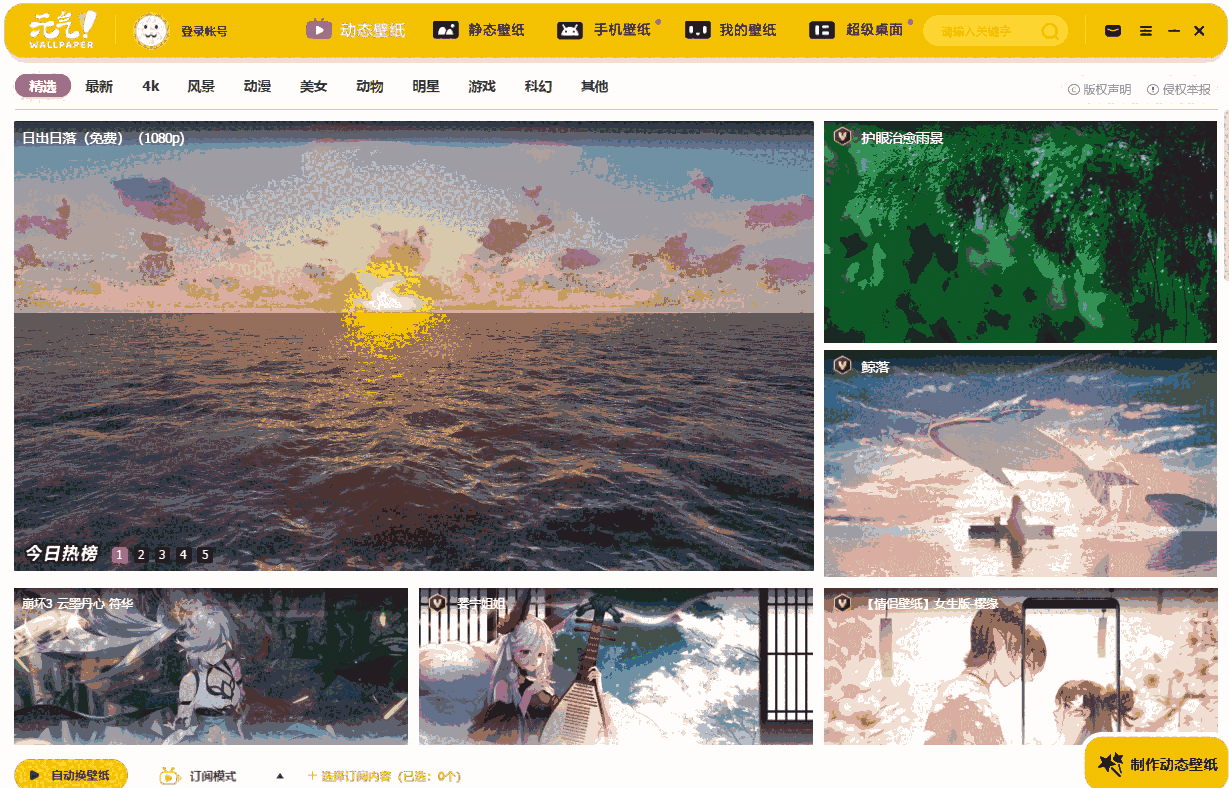Click the 动态壁纸 play icon in the navbar

319,30
